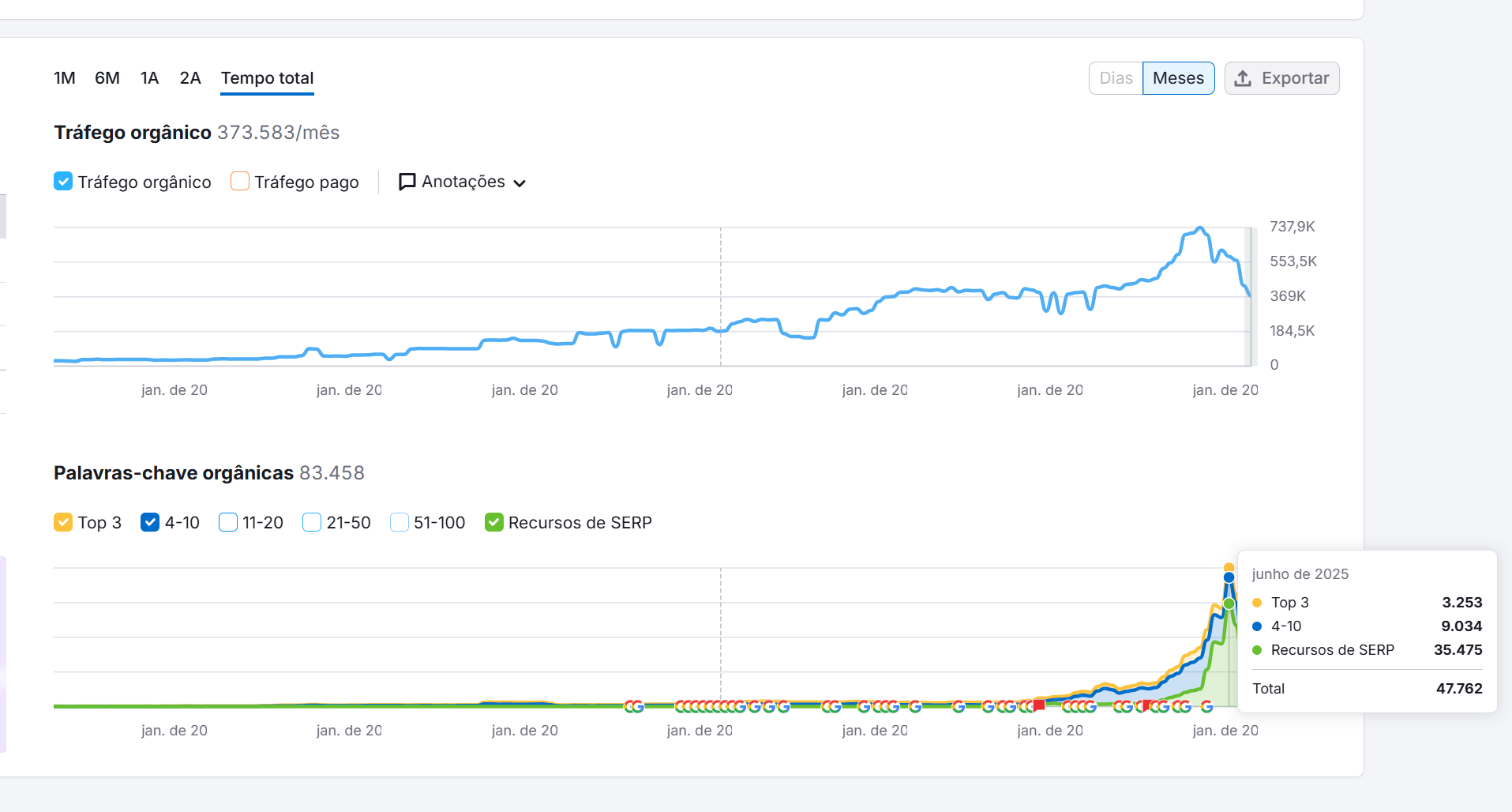Click the first Google update marker on timeline

[631, 706]
